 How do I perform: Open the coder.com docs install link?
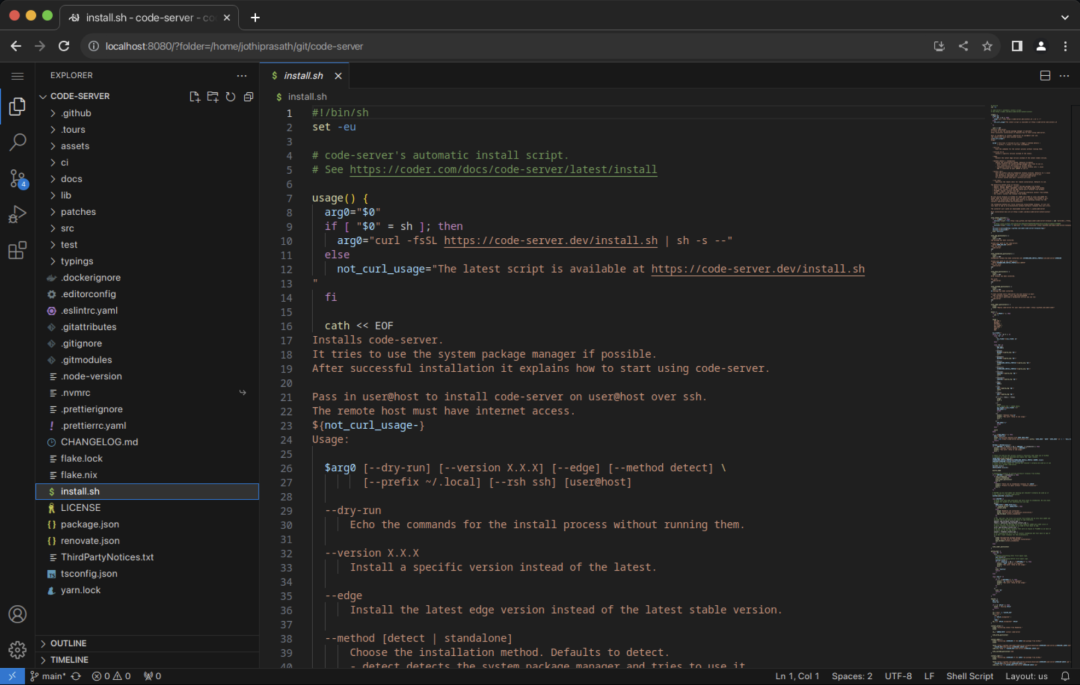coord(503,169)
